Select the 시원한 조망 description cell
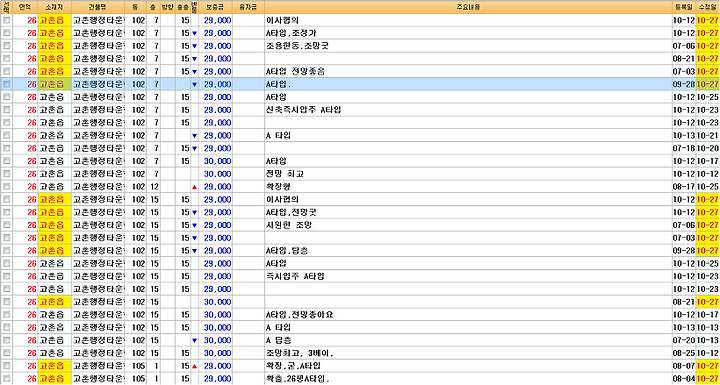 (468, 226)
